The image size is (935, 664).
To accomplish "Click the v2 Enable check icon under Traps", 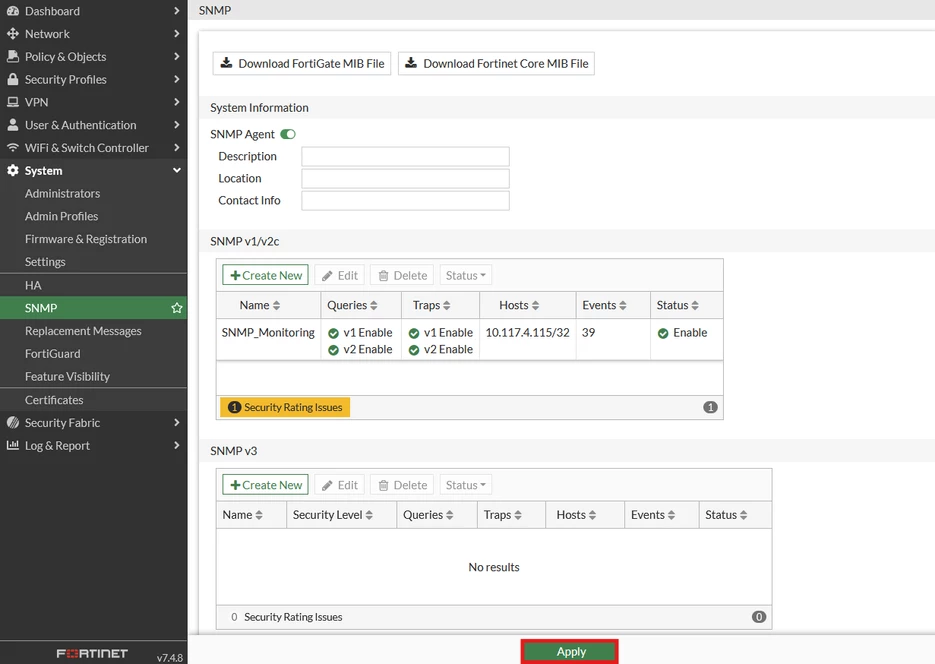I will pyautogui.click(x=414, y=350).
